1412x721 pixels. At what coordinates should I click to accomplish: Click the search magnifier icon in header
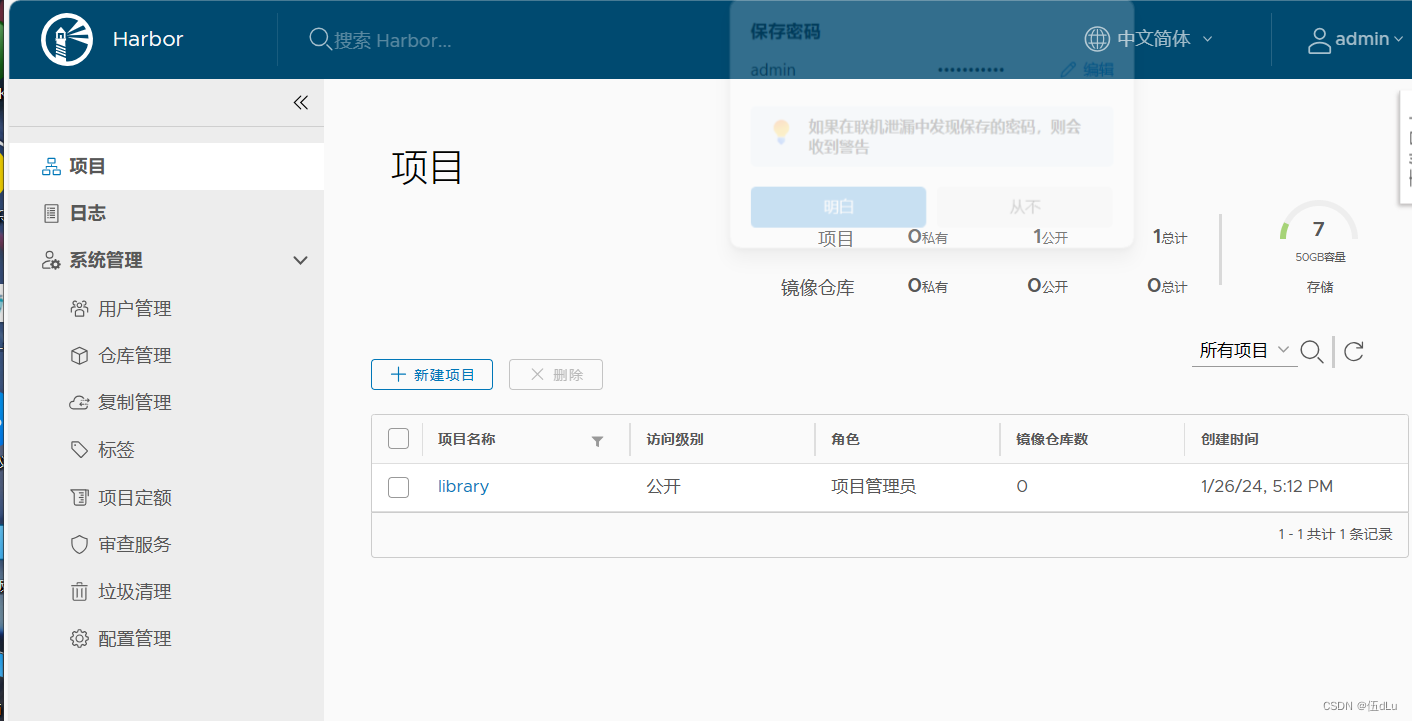click(x=320, y=39)
